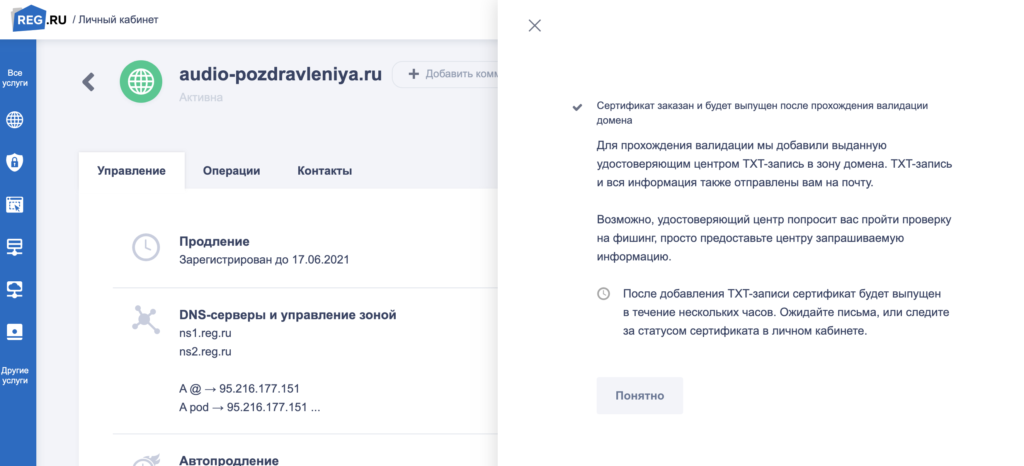Click the audio-pozdravleniya.ru domain title
Viewport: 1024px width, 466px height.
tap(280, 74)
